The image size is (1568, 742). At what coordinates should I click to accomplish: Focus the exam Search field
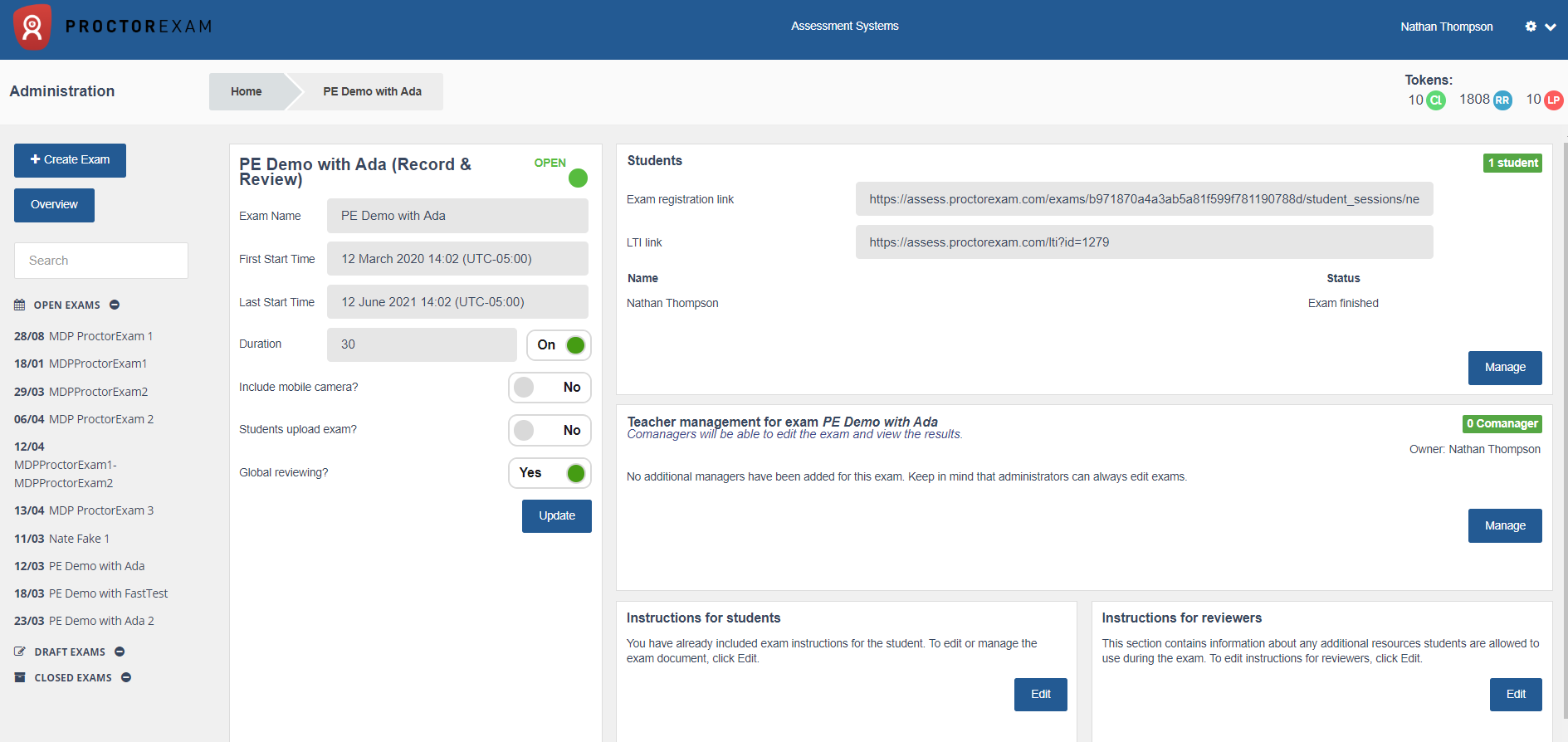point(101,261)
